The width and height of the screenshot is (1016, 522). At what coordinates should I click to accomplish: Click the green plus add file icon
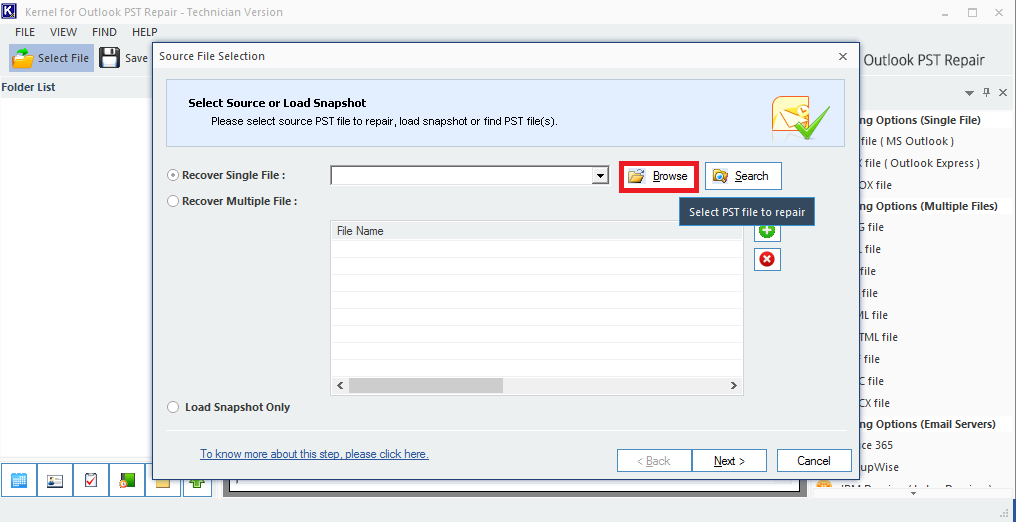767,231
